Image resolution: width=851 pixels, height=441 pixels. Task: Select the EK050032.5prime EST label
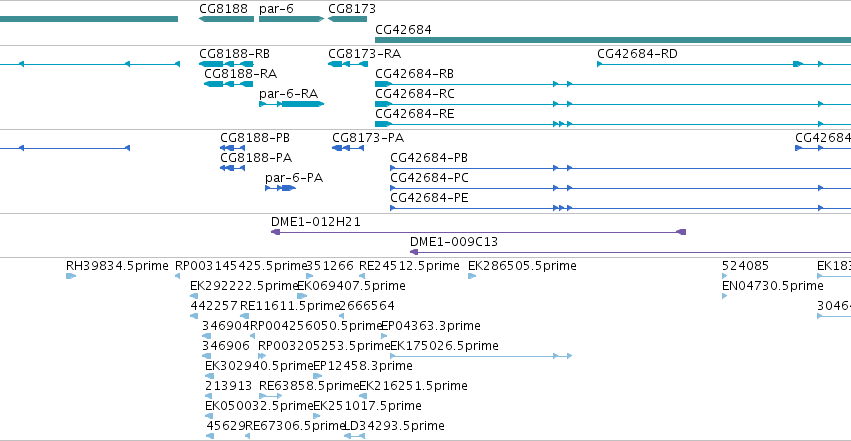tap(259, 406)
